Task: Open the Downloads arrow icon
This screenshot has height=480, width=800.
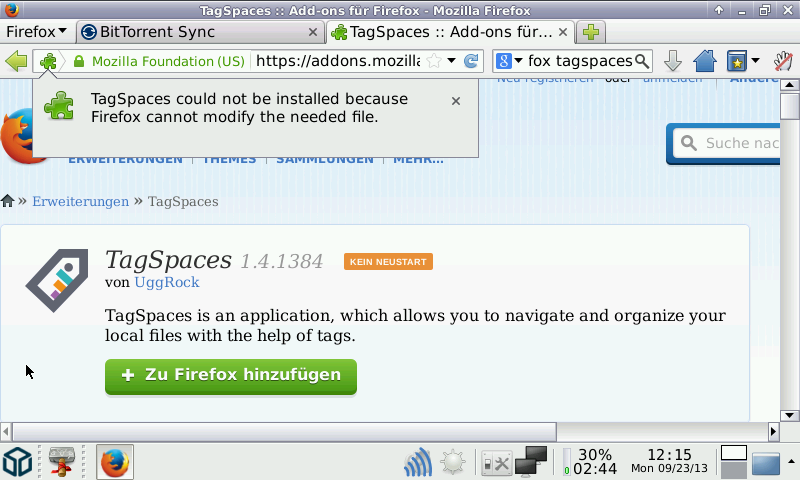Action: 673,61
